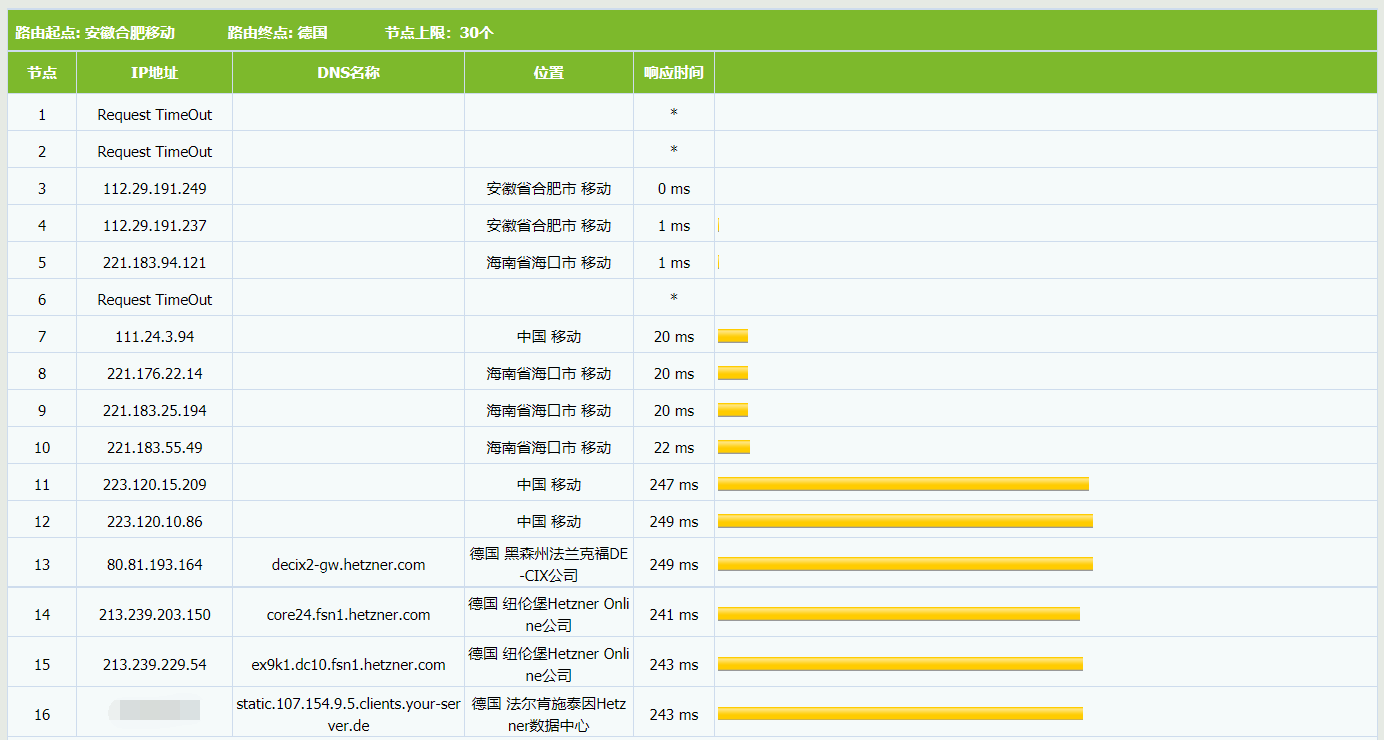Click IP address 80.81.193.164
Screen dimensions: 1384x740
[x=155, y=564]
